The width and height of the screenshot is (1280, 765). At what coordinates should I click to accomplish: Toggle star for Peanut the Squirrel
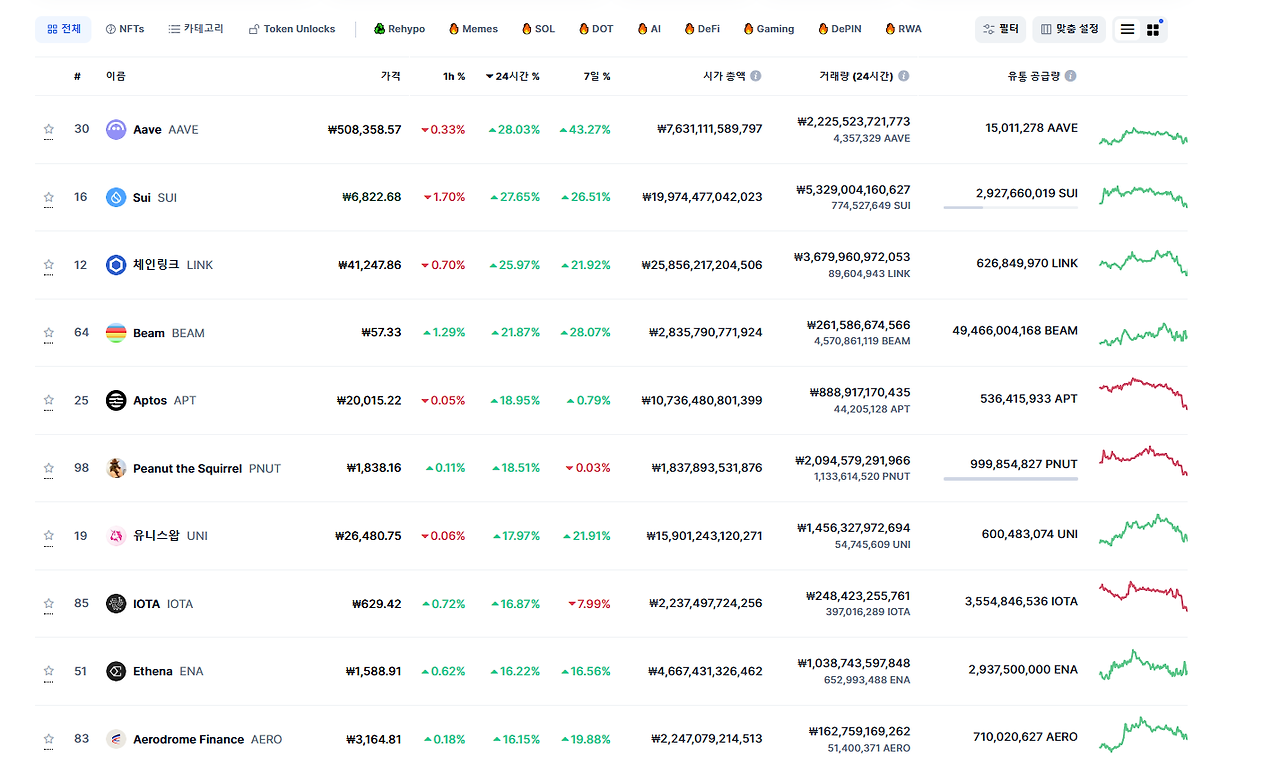48,468
